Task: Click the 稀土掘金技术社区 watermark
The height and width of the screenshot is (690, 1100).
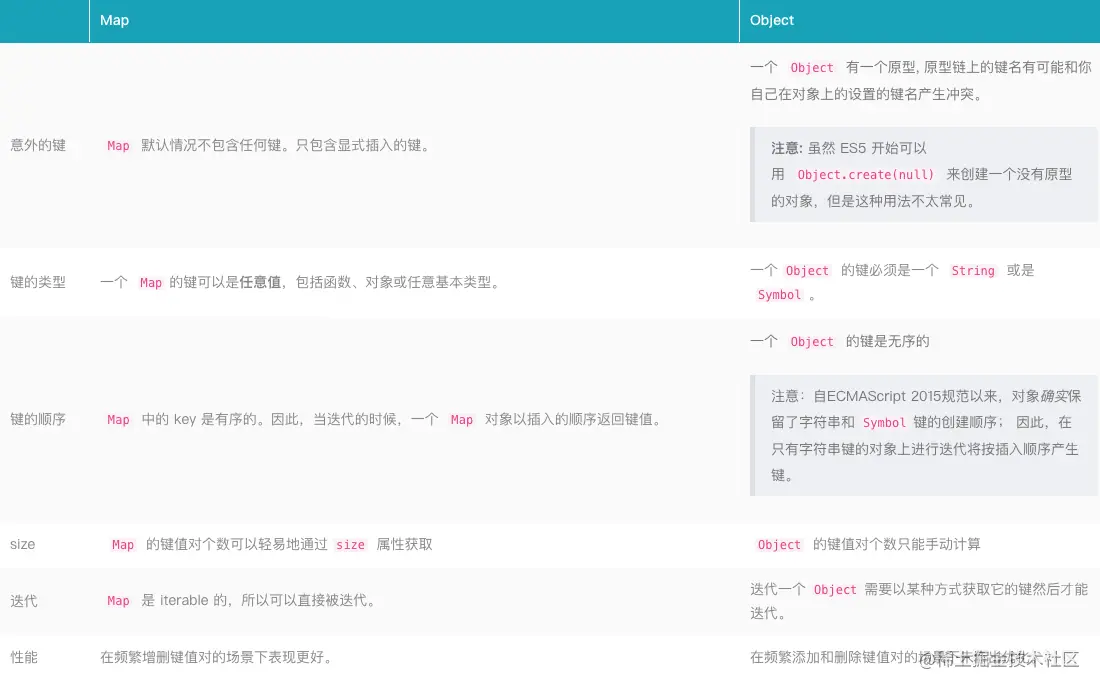Action: (x=1000, y=659)
